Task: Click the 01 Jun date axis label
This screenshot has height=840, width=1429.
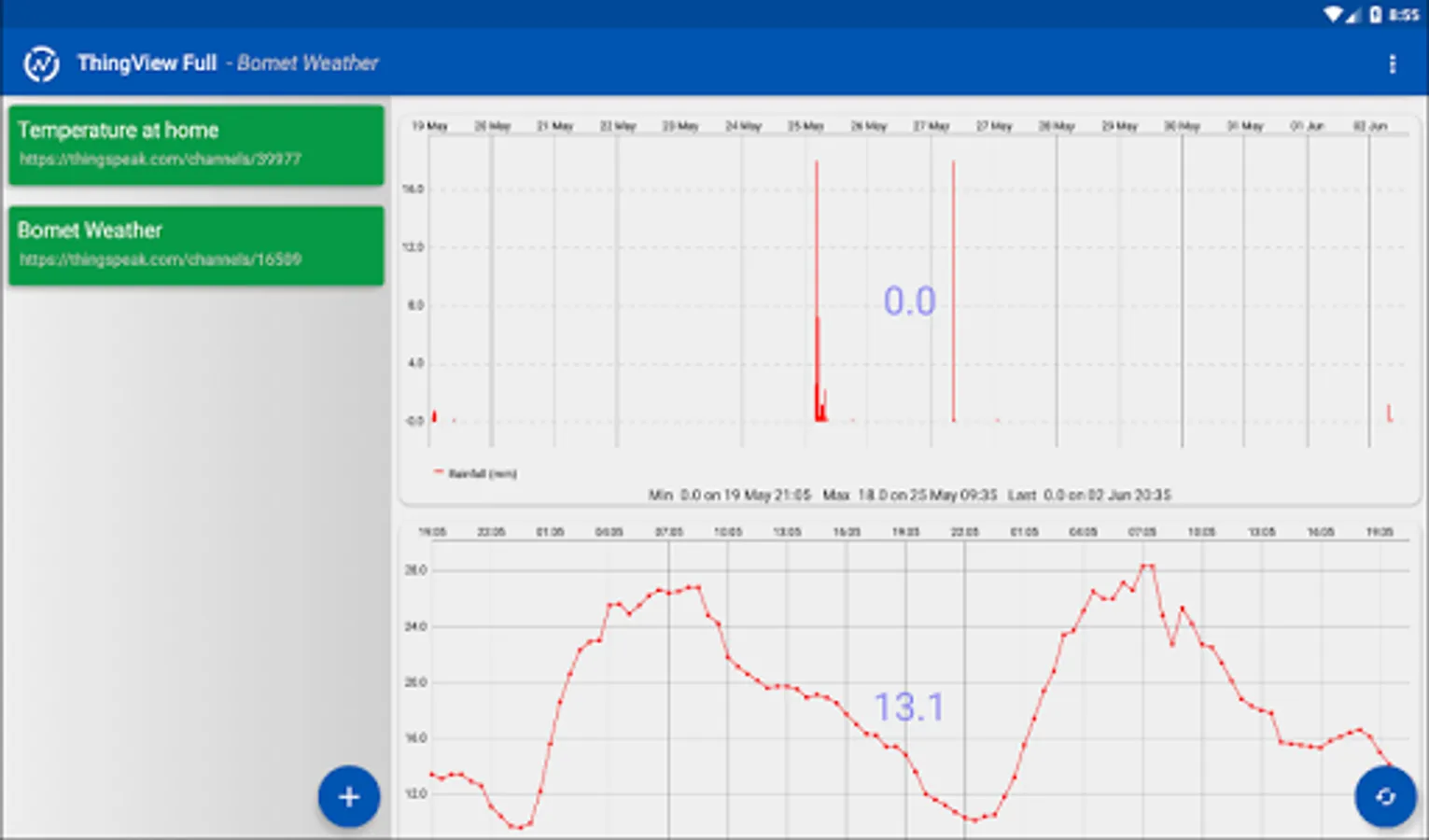Action: click(x=1307, y=126)
